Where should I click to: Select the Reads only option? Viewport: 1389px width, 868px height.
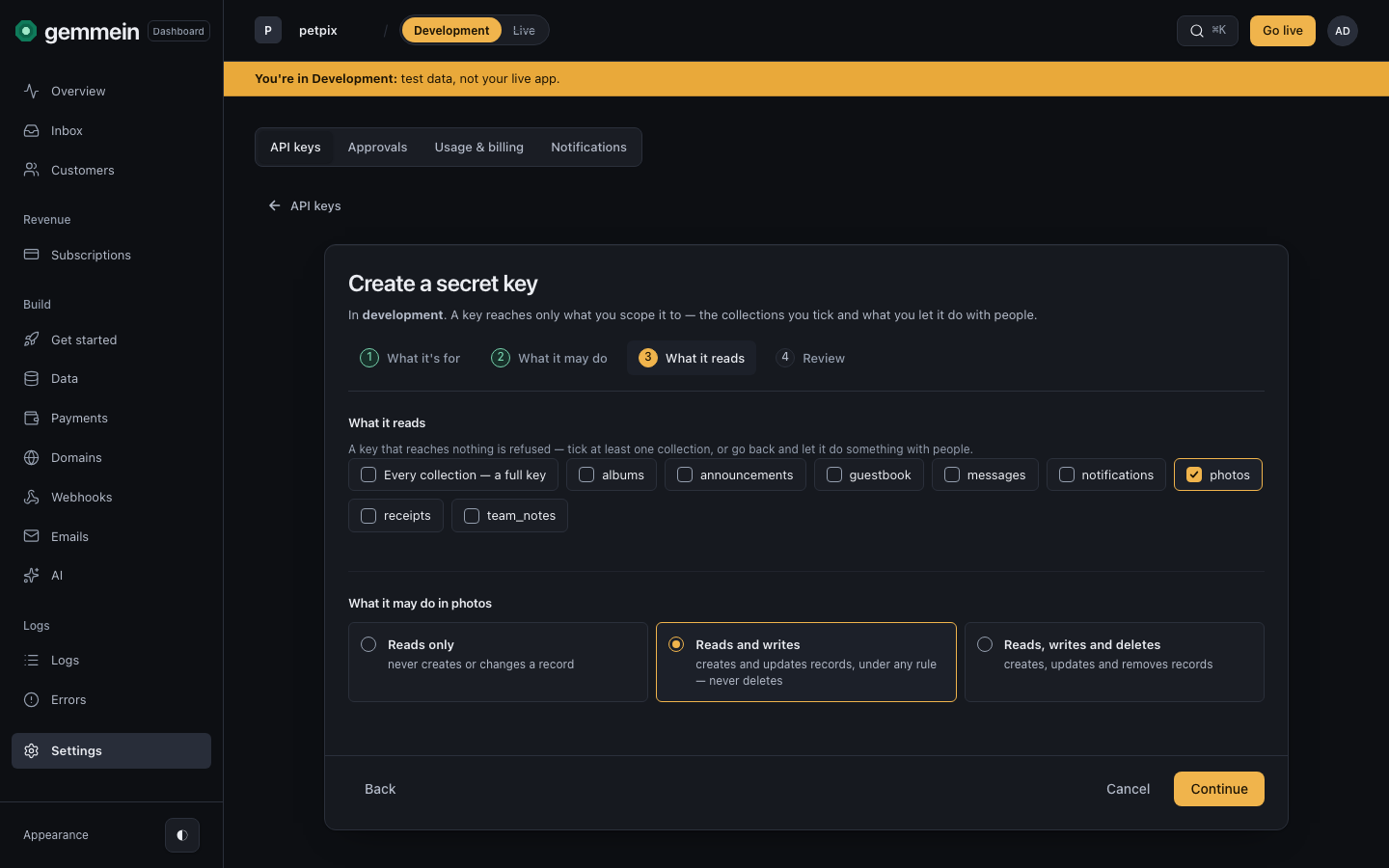click(x=498, y=662)
